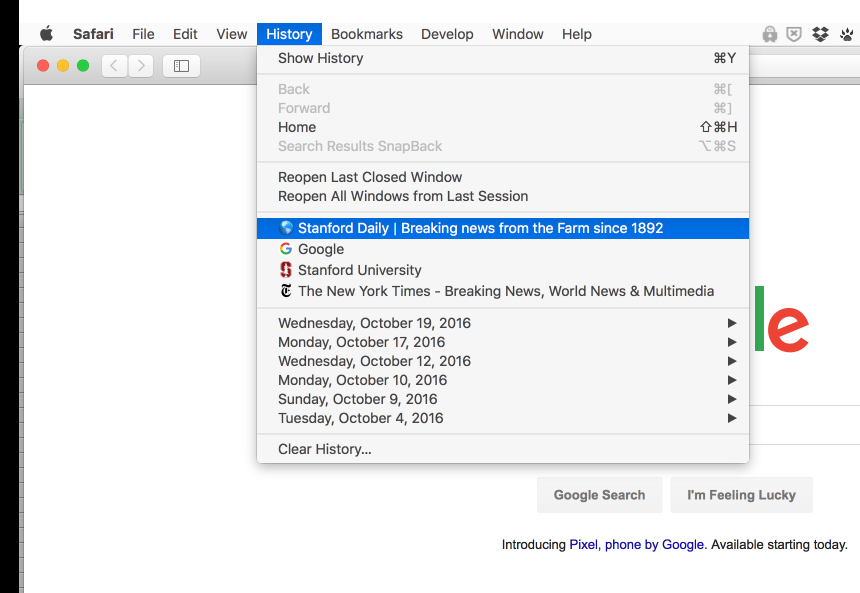Click the Google favicon in history list

(x=286, y=249)
